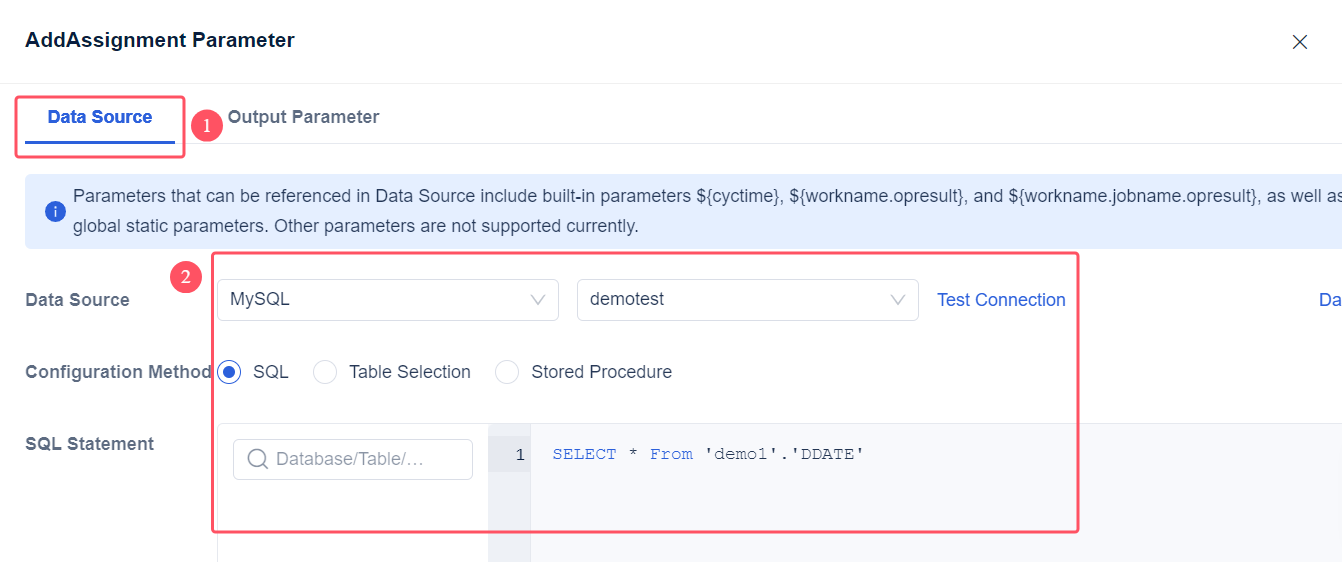Close the AddAssignment Parameter dialog
Screen dimensions: 1342x562
pos(1299,42)
